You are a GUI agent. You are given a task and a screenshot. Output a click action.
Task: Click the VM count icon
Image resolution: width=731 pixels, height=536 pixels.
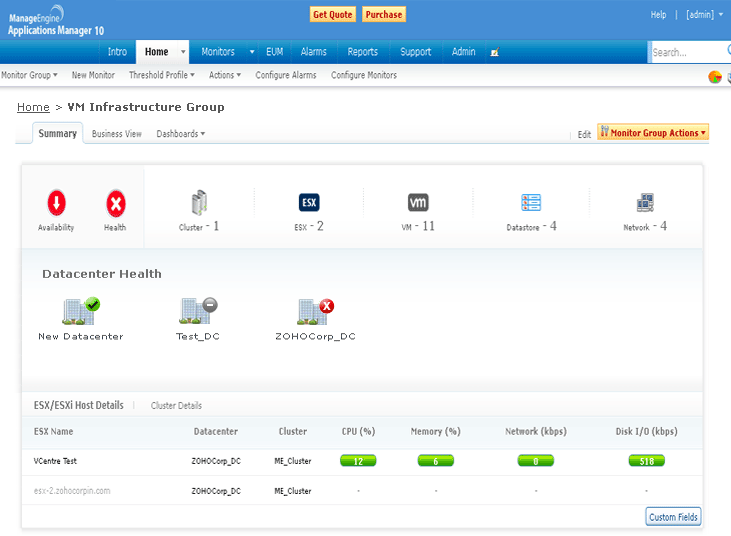(418, 202)
